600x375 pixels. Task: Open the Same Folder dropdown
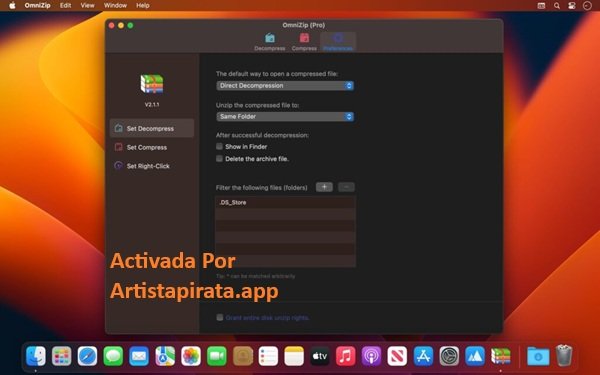click(x=285, y=116)
